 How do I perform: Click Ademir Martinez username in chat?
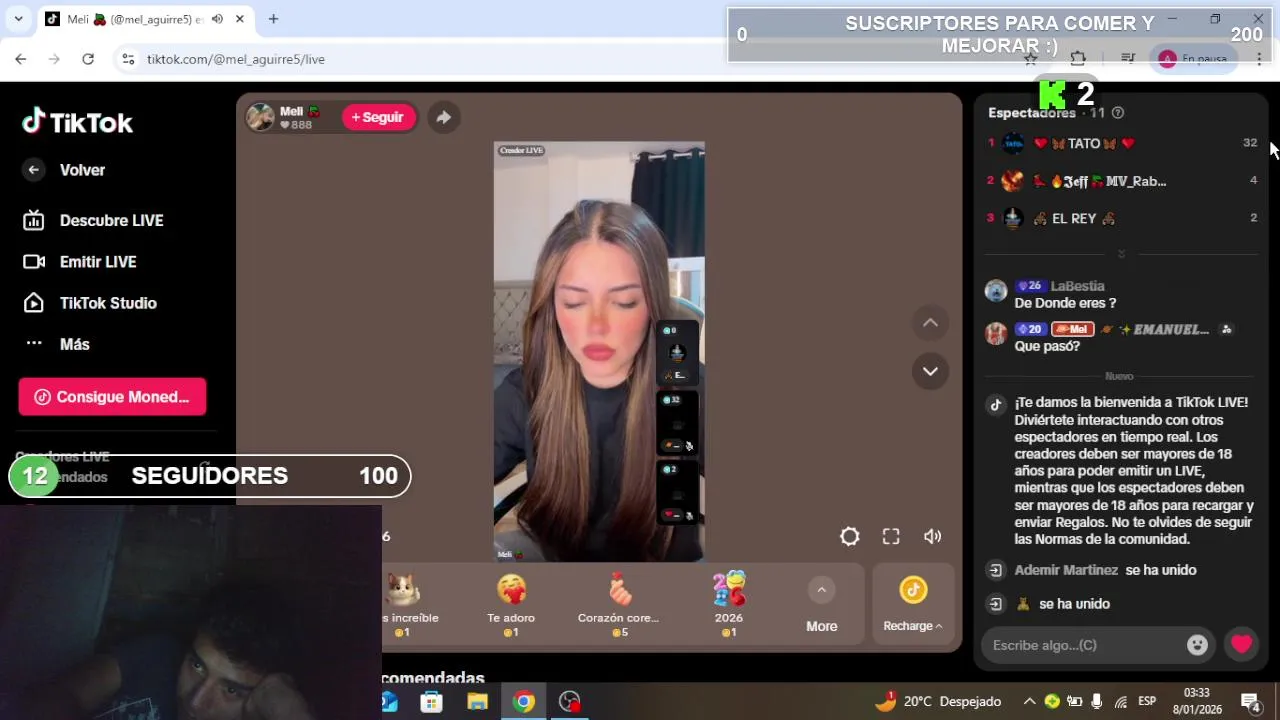click(1066, 570)
